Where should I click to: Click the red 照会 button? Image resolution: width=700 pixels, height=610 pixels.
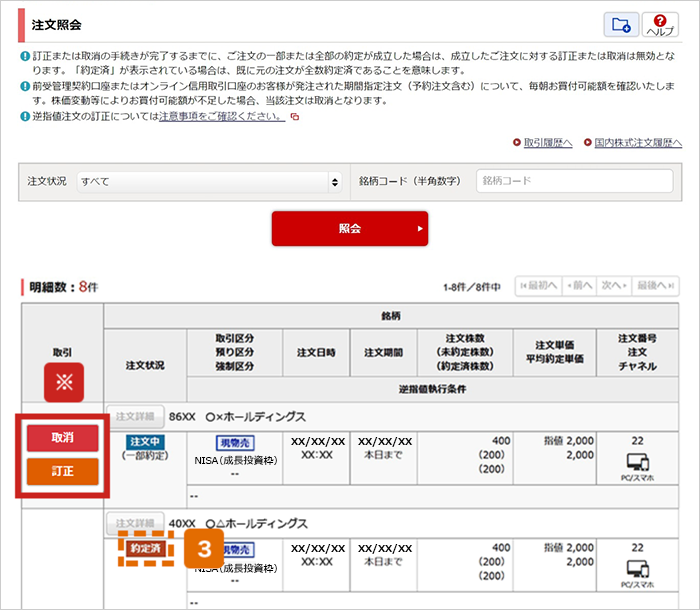coord(350,229)
